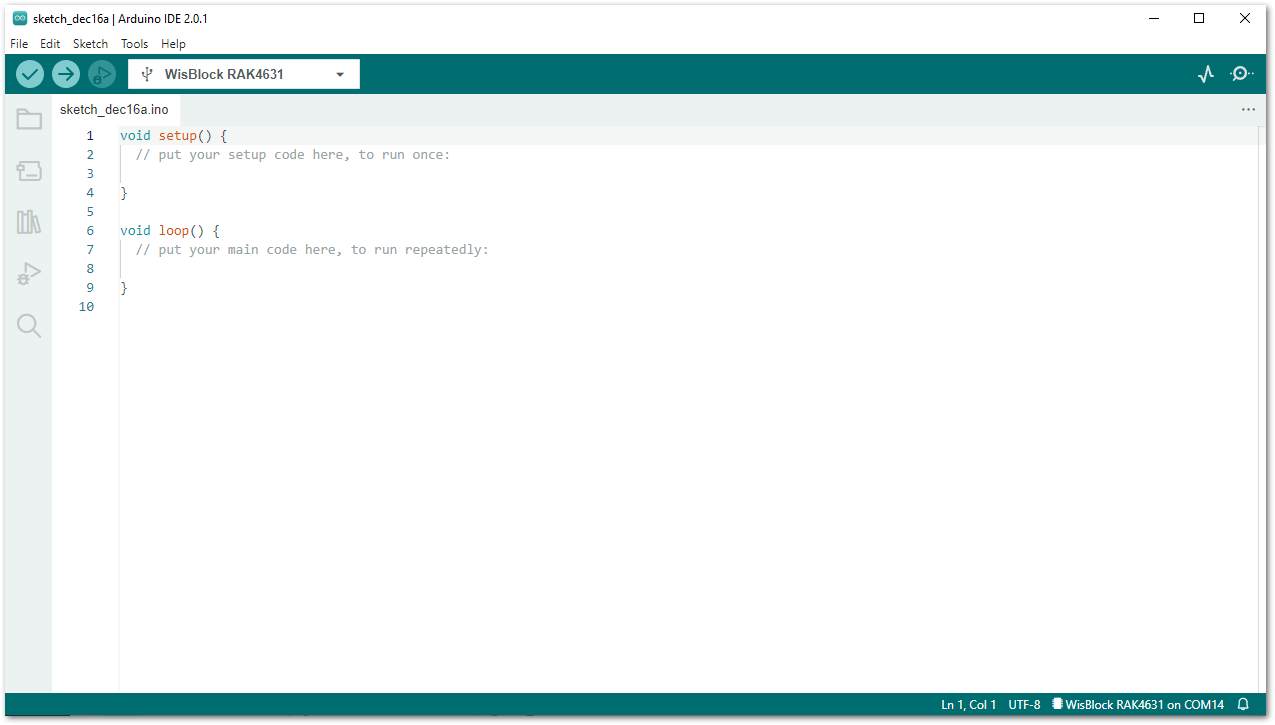This screenshot has height=725, width=1275.
Task: Select the sketch_dec16a.ino tab
Action: pyautogui.click(x=114, y=109)
